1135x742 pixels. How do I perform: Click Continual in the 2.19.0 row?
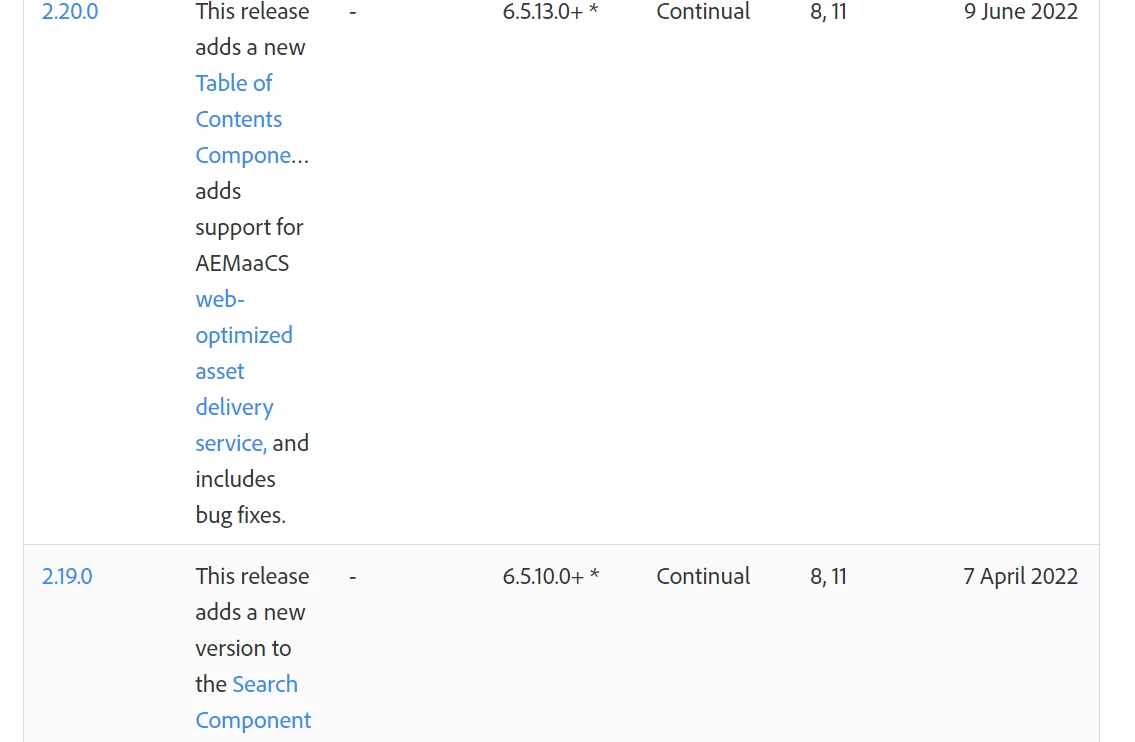[x=703, y=576]
